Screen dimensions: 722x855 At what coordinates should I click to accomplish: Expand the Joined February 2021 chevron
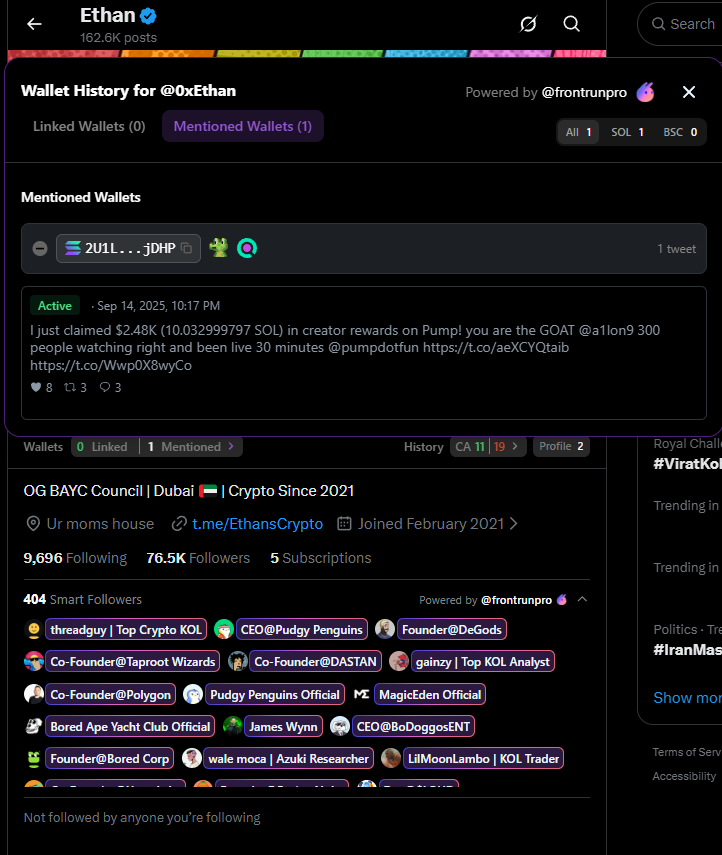tap(513, 524)
